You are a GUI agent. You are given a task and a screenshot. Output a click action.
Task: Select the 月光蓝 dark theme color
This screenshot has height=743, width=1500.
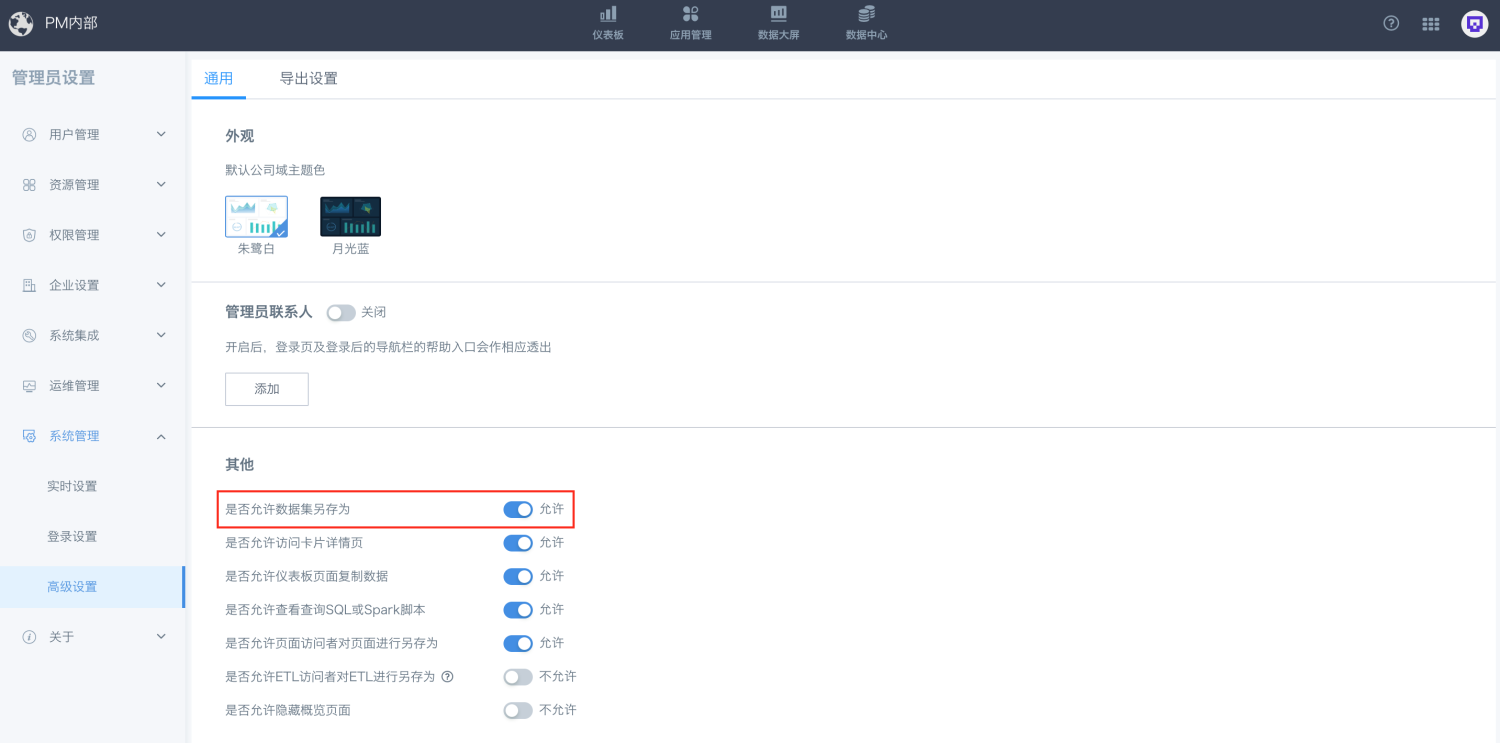(350, 217)
